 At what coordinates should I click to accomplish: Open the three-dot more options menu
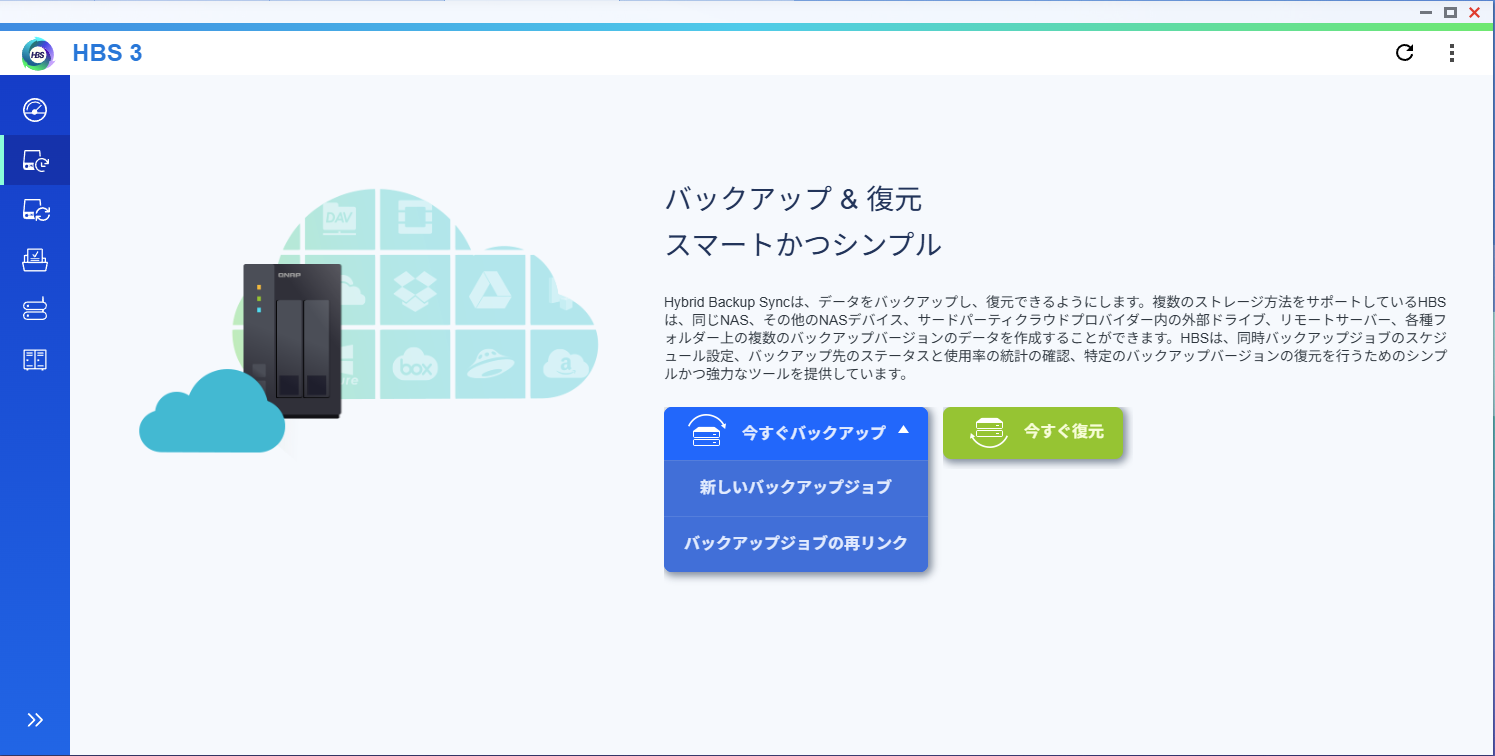click(1452, 53)
